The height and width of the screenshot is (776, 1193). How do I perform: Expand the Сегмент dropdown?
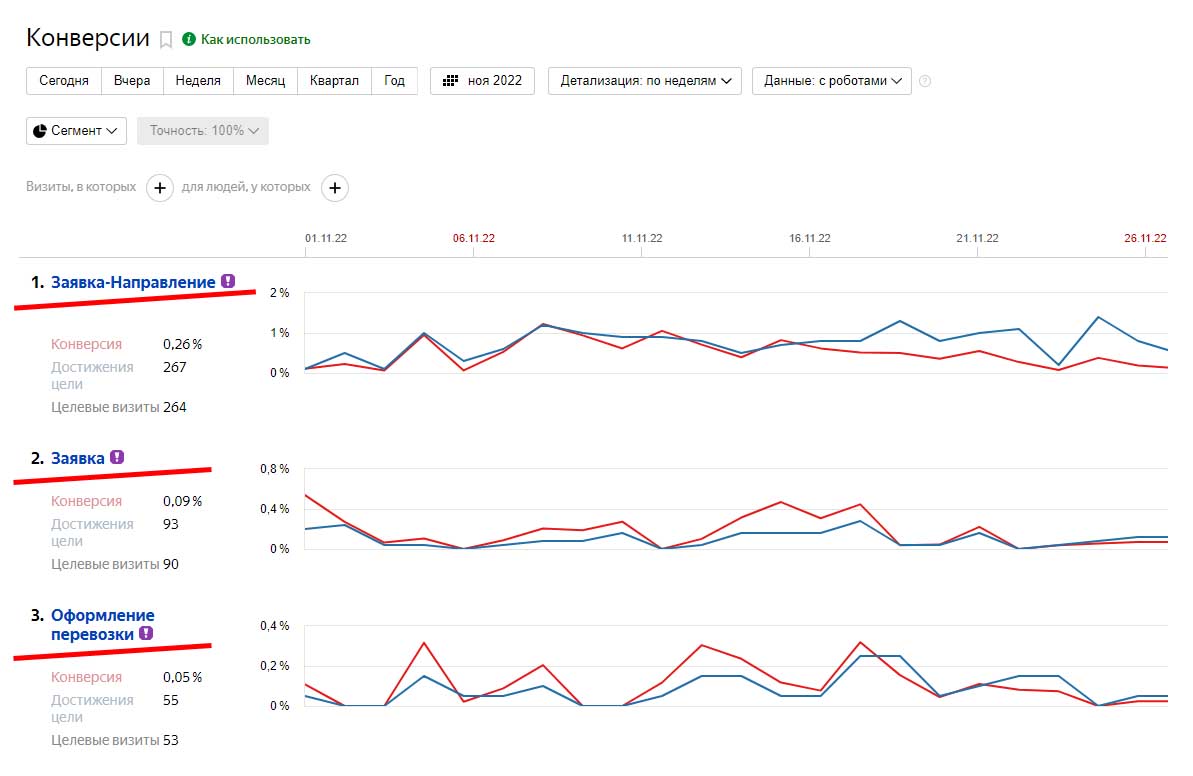point(76,131)
